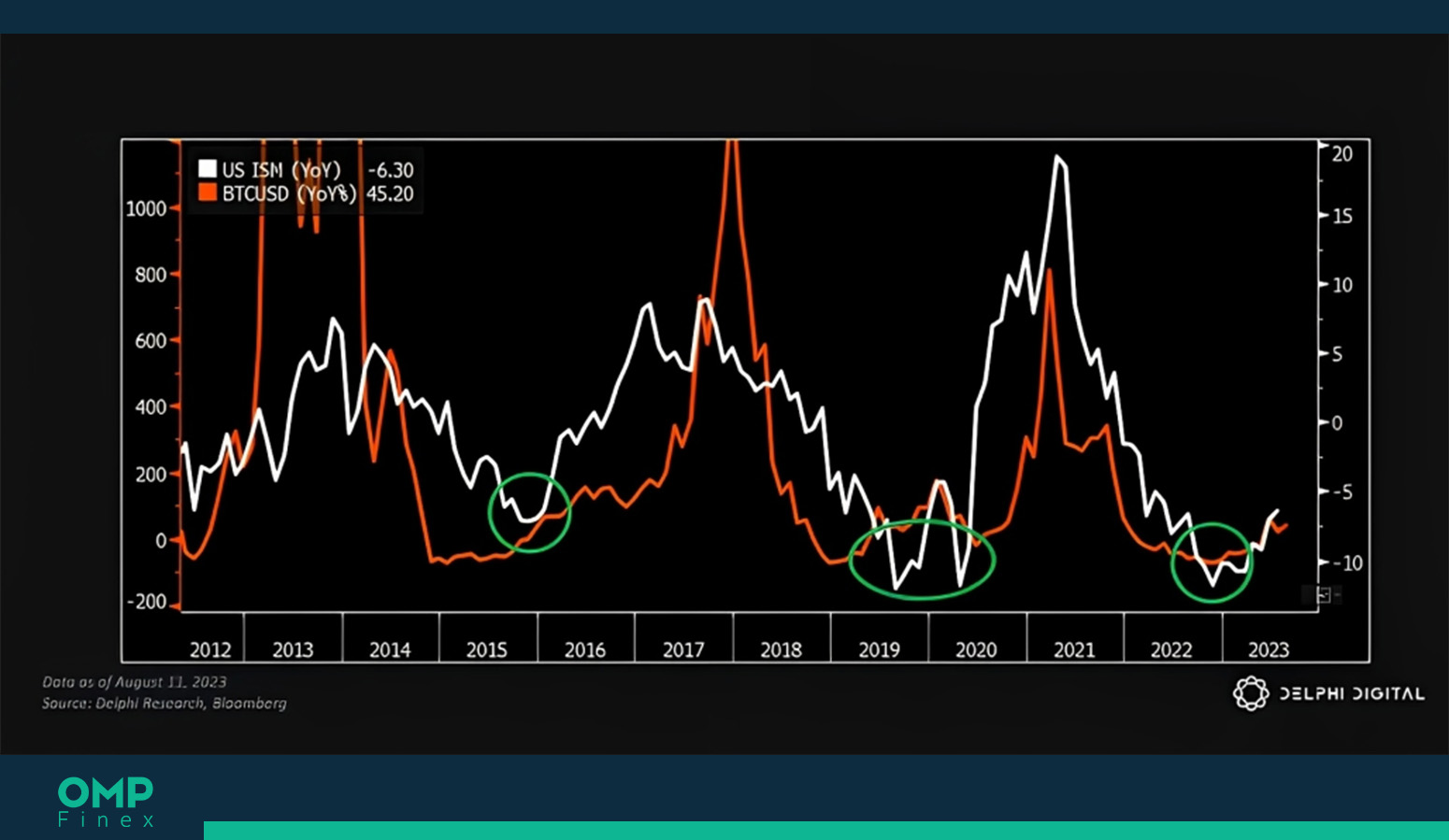Click the 2012 x-axis label
Viewport: 1449px width, 840px height.
[210, 649]
